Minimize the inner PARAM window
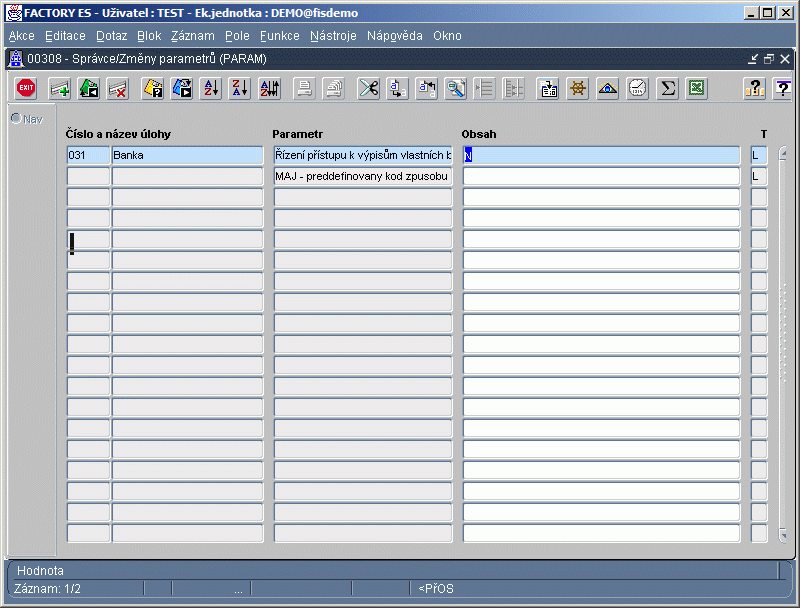The height and width of the screenshot is (608, 800). pos(753,59)
